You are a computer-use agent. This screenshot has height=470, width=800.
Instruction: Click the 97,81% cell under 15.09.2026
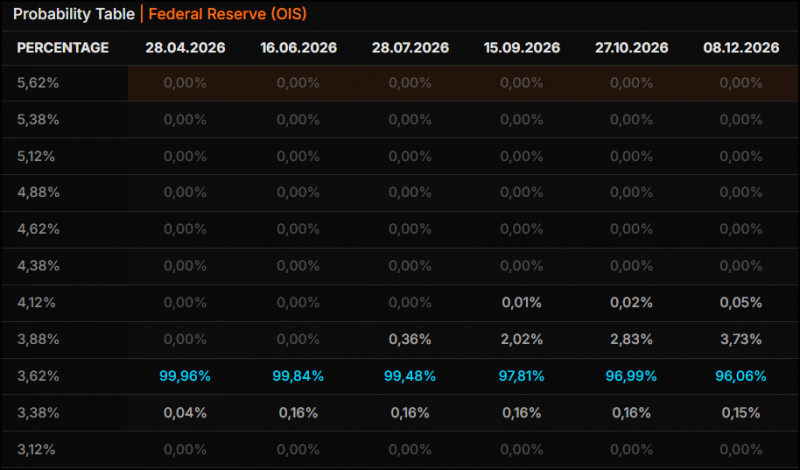(521, 376)
